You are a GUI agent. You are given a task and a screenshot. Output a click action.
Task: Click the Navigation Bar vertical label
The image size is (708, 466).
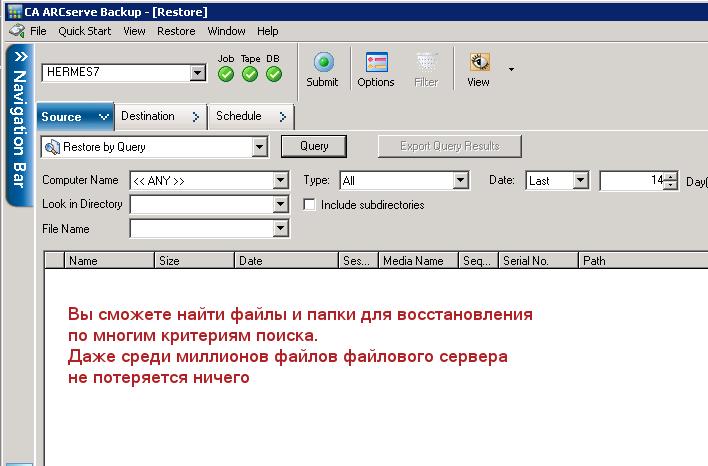point(20,128)
